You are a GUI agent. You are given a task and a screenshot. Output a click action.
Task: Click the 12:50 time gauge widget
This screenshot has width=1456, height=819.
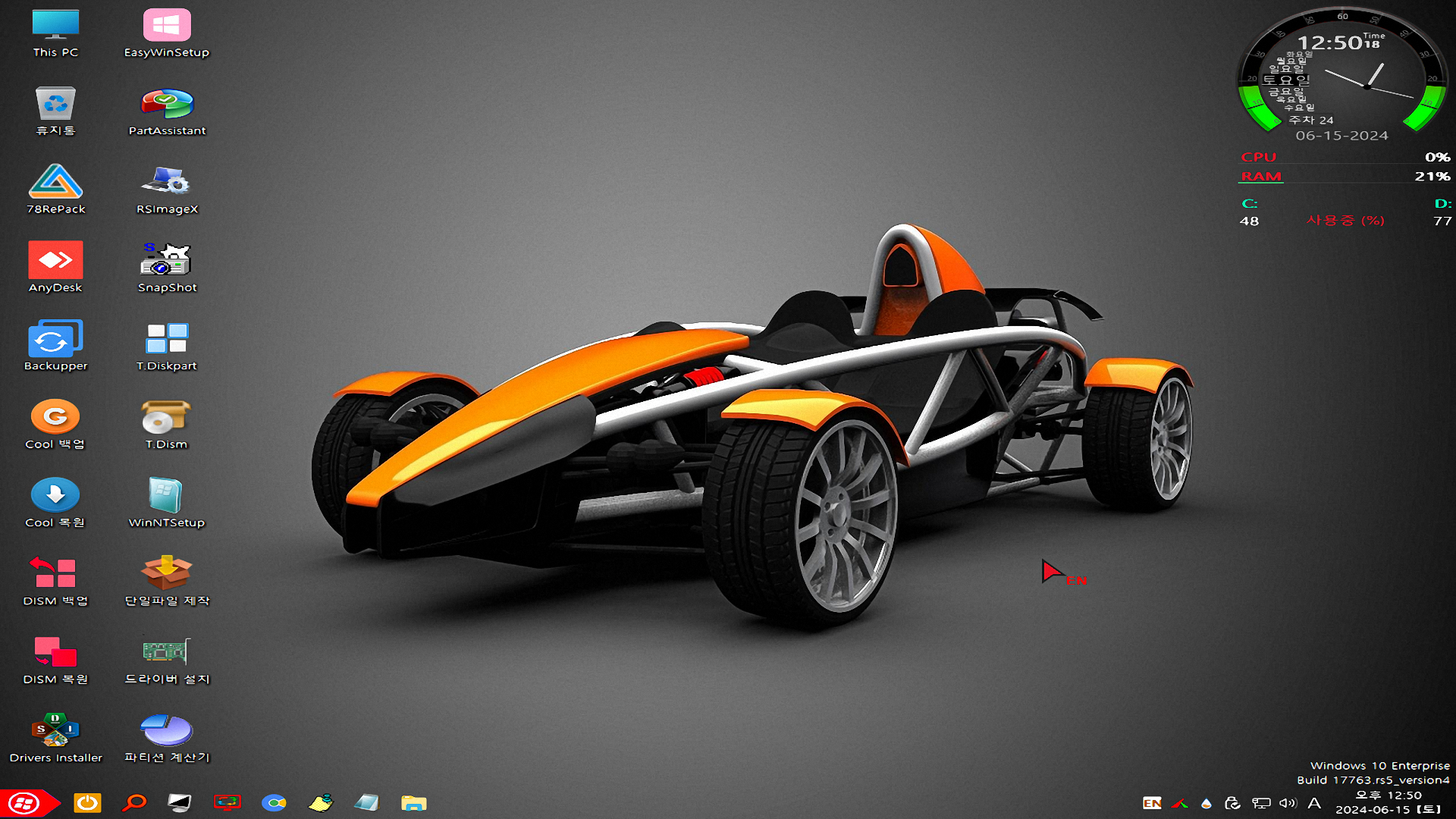point(1342,74)
